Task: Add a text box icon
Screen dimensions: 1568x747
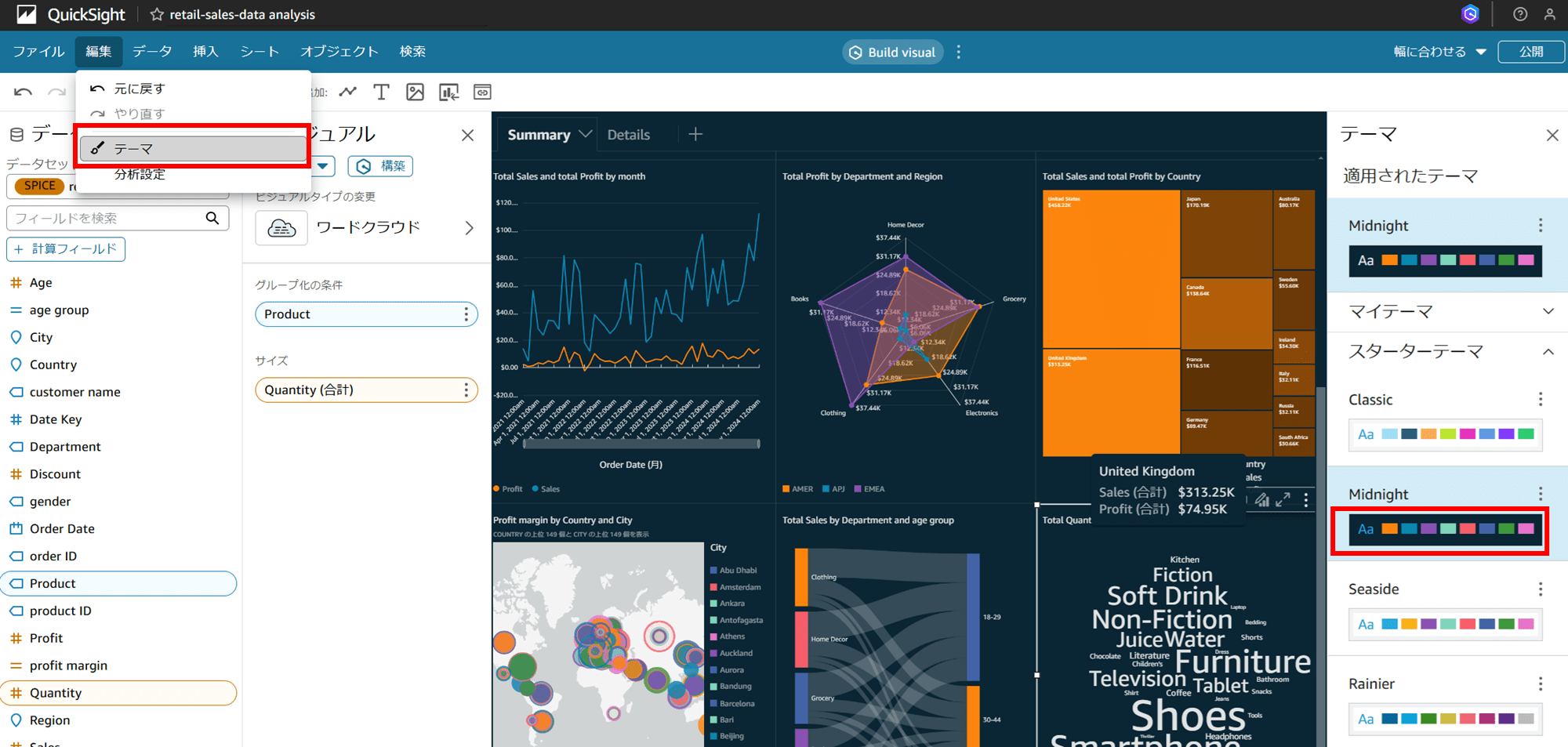Action: click(381, 92)
